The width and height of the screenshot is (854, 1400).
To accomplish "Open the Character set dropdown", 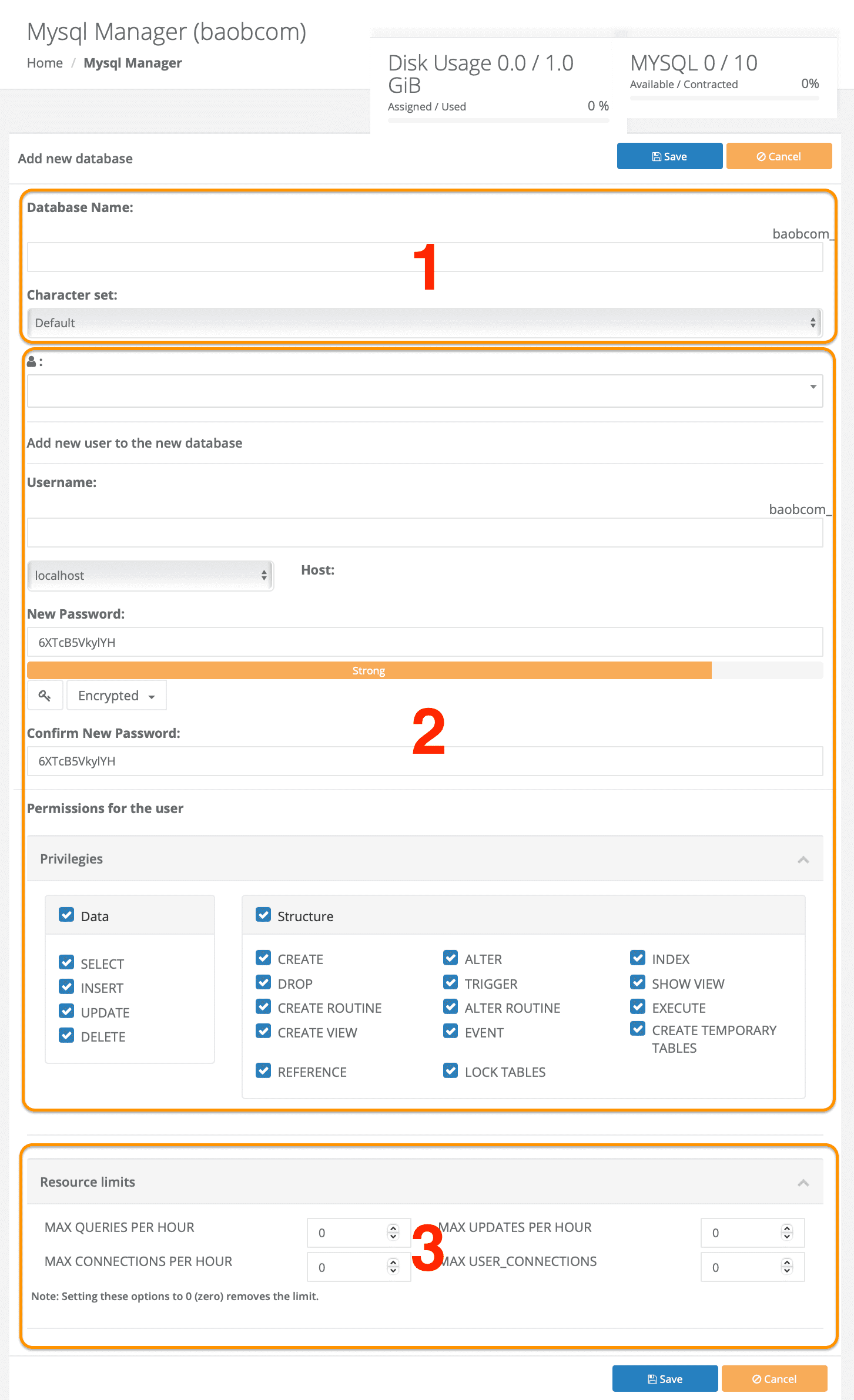I will [x=425, y=323].
